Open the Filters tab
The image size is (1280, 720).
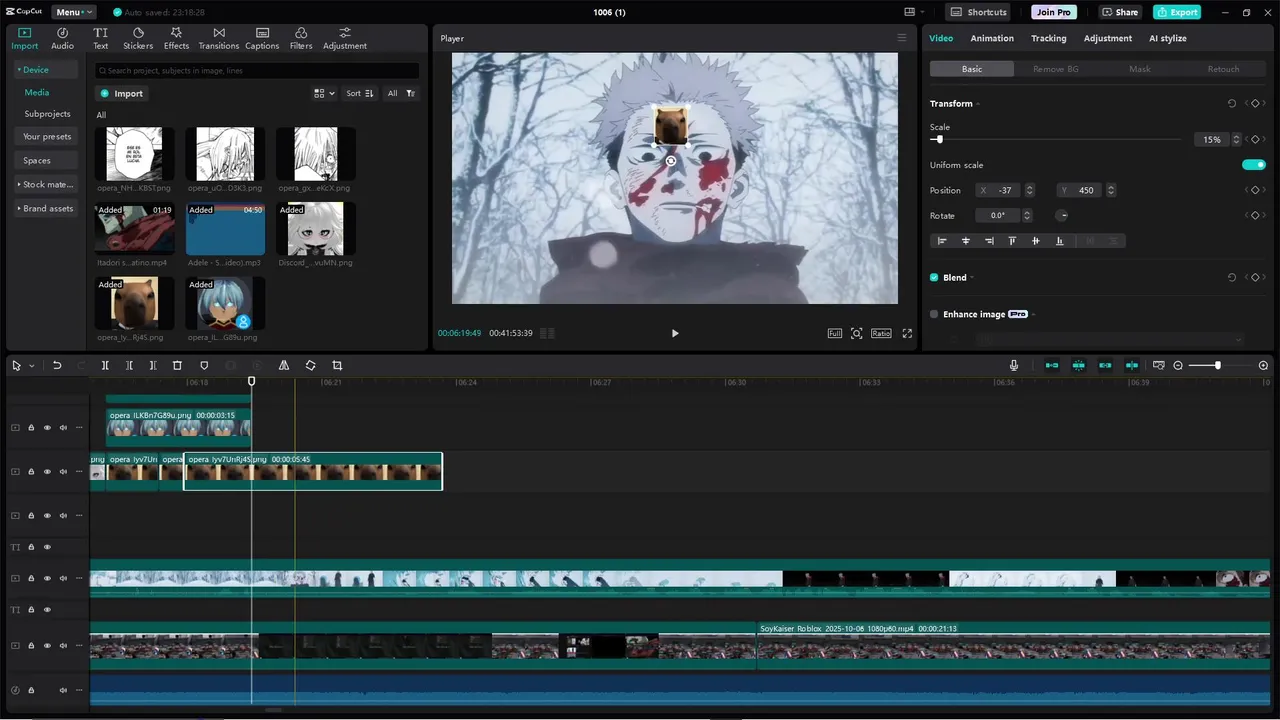[301, 39]
